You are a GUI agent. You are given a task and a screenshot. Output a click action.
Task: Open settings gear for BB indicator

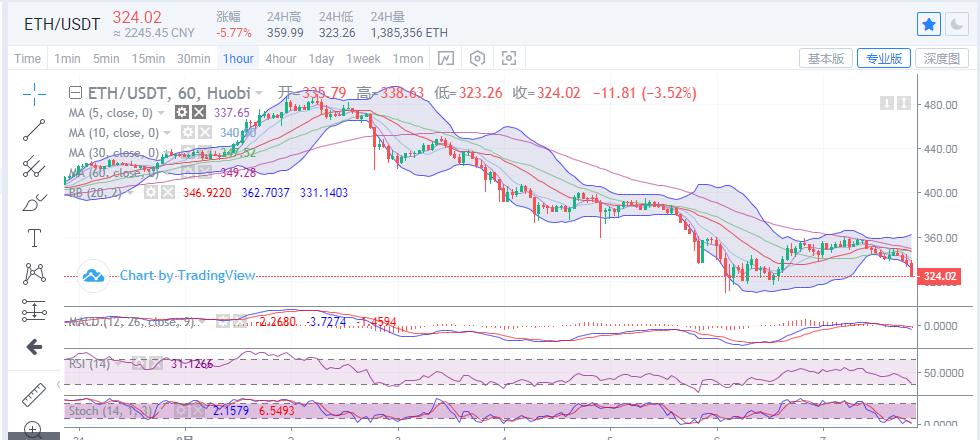pos(151,192)
